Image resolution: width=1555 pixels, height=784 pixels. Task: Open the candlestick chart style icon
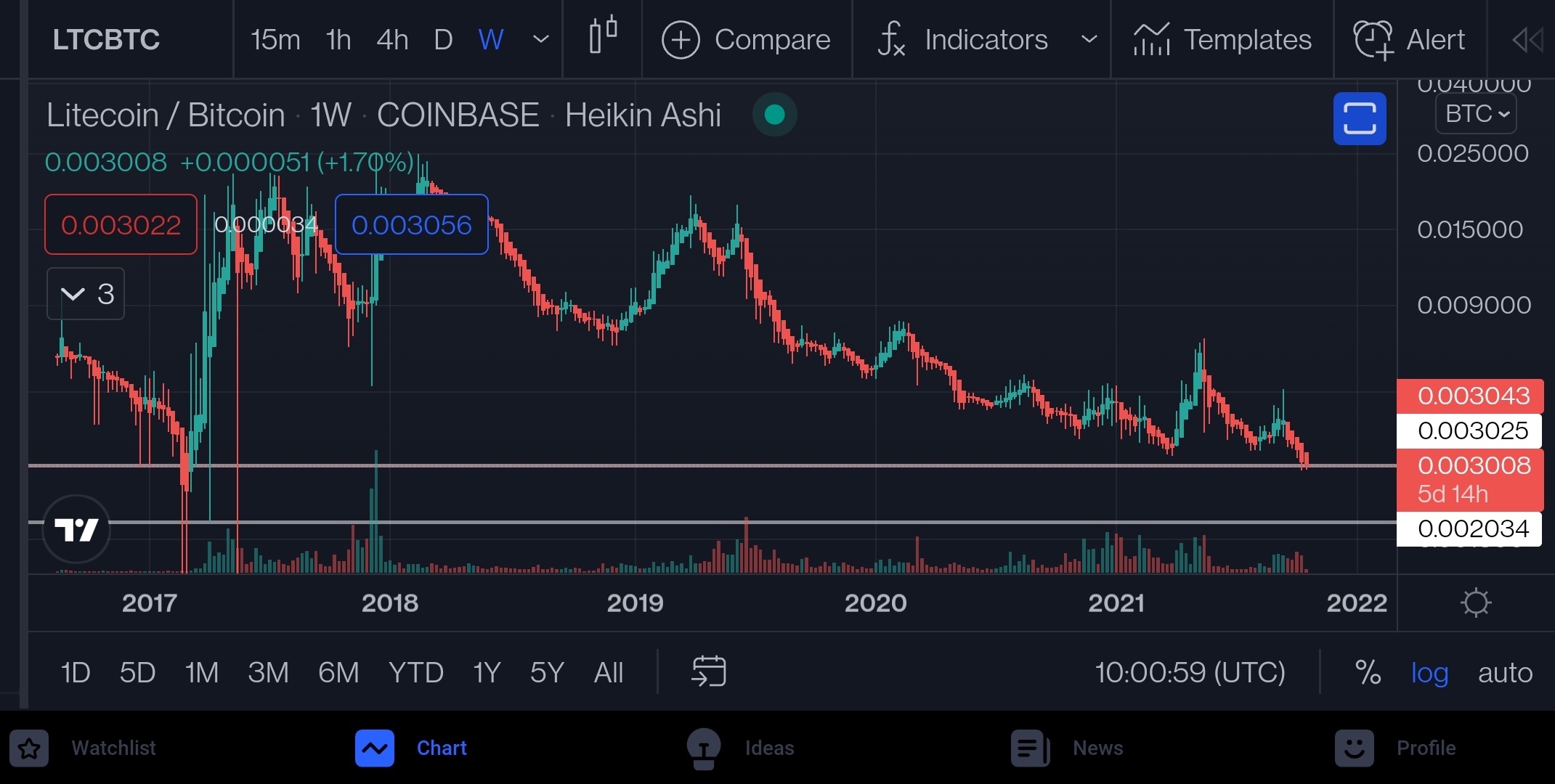pos(603,36)
